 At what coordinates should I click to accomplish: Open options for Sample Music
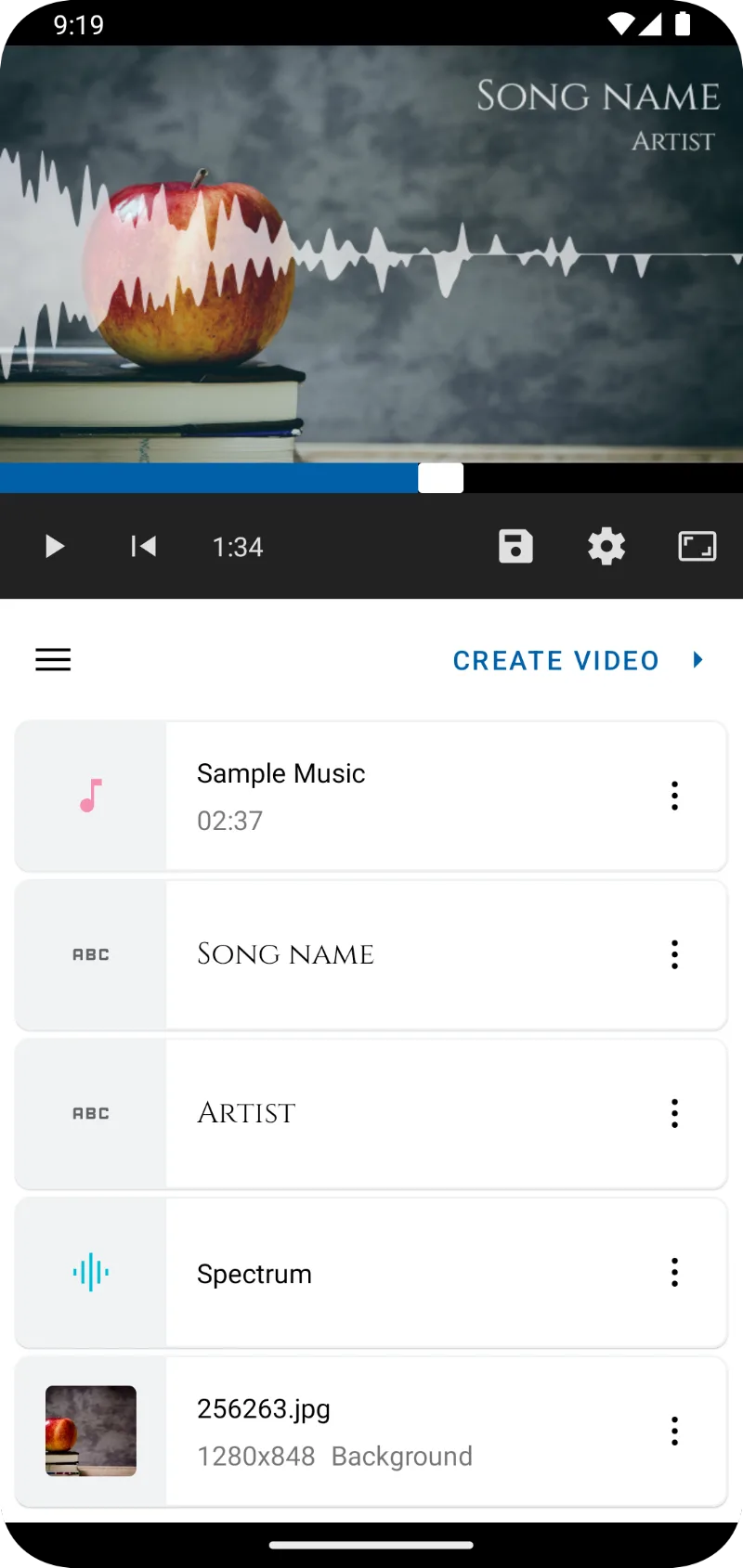coord(675,796)
